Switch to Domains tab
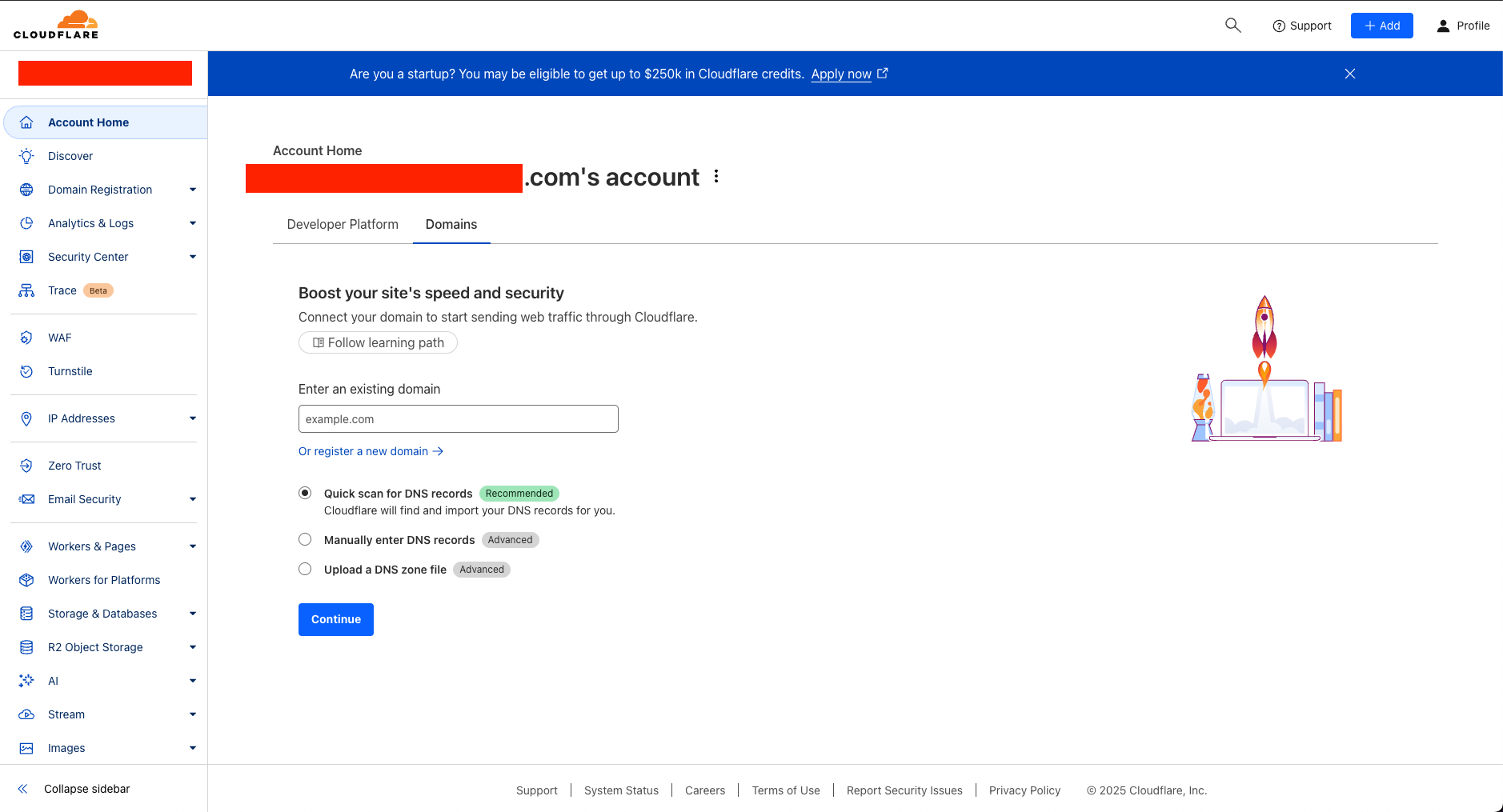This screenshot has width=1503, height=812. [x=451, y=225]
